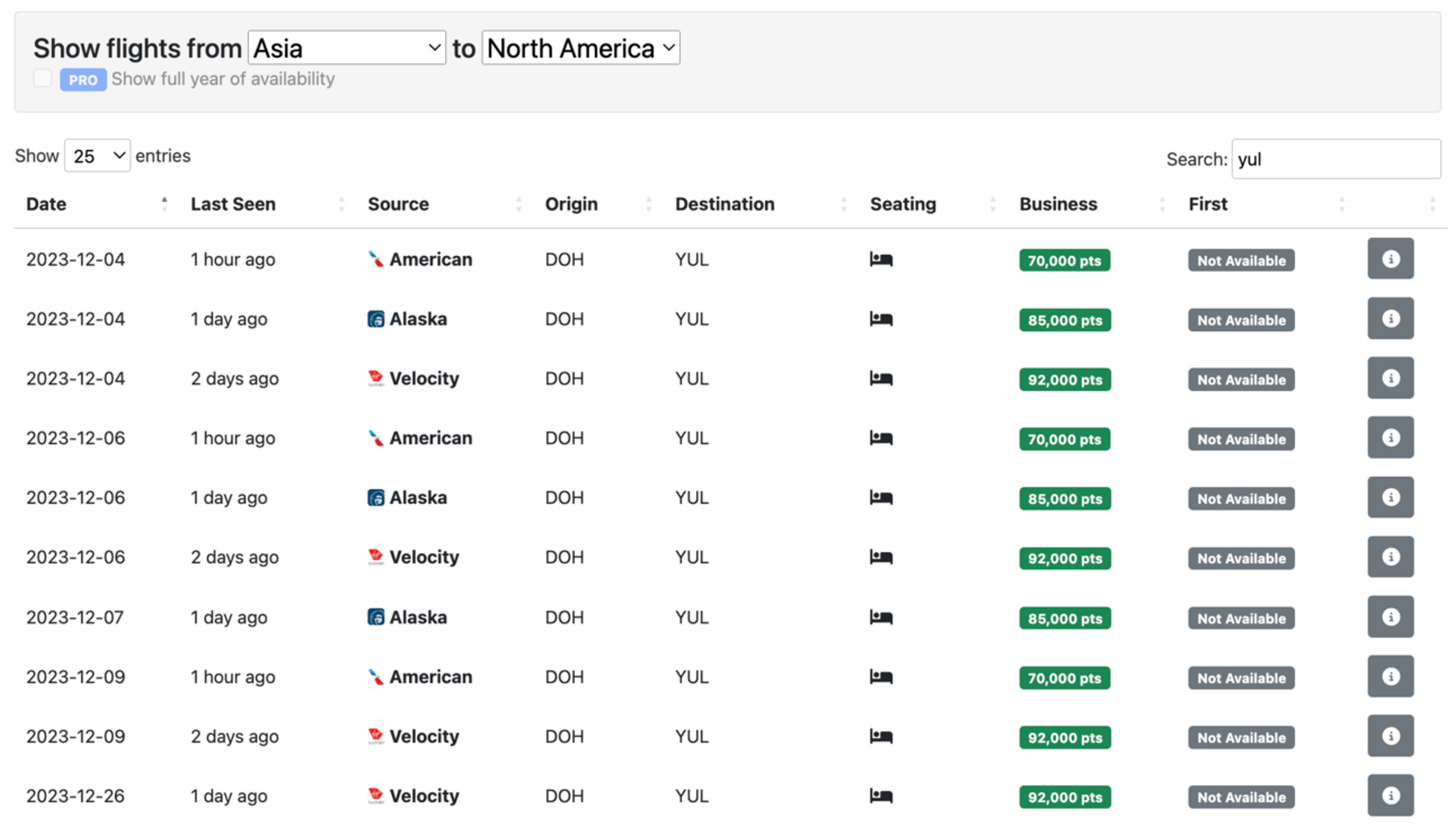Click 92,000 pts badge for 2023-12-26 Velocity
The height and width of the screenshot is (828, 1456).
pyautogui.click(x=1065, y=797)
